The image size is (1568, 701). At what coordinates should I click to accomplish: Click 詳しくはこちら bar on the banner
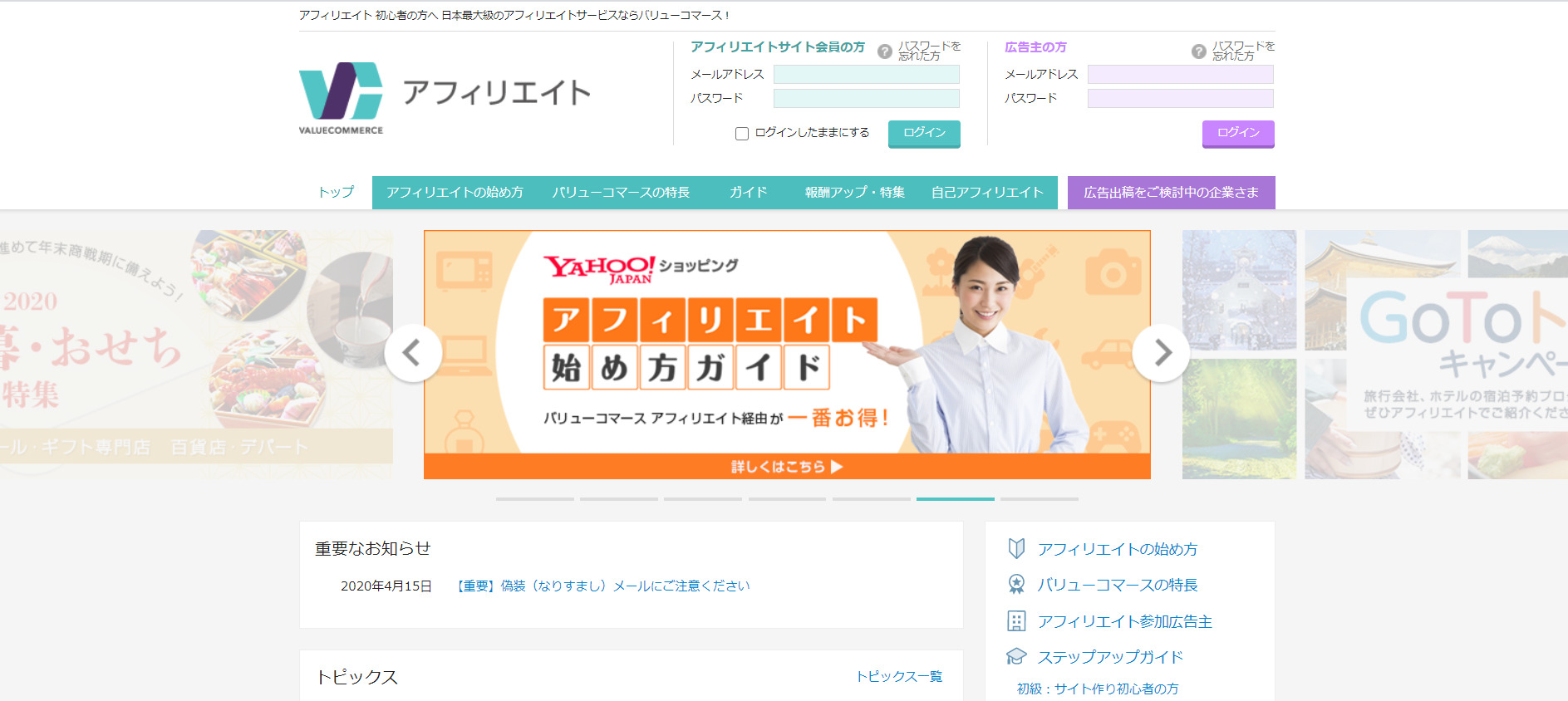coord(787,466)
